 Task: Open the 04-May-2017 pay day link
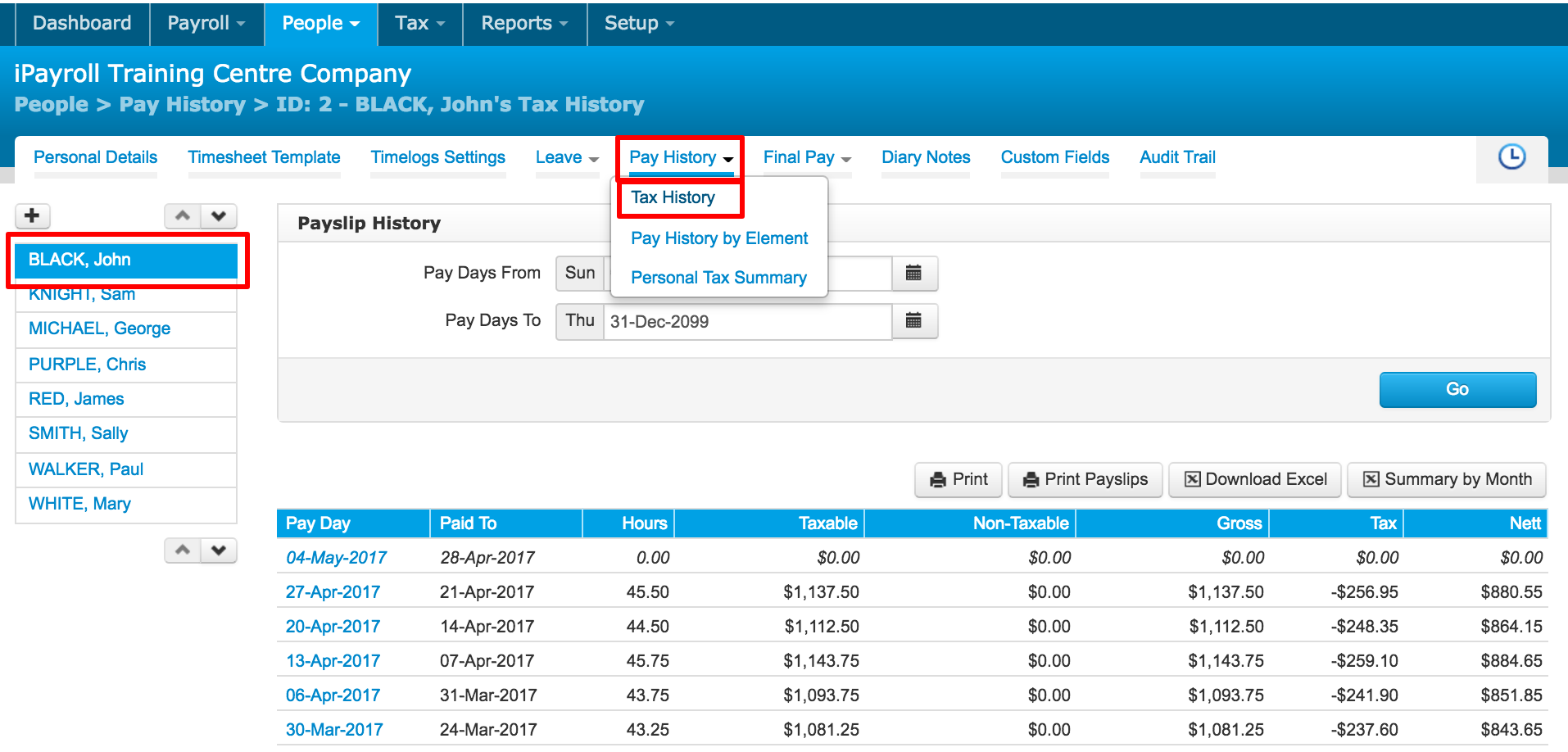click(336, 558)
